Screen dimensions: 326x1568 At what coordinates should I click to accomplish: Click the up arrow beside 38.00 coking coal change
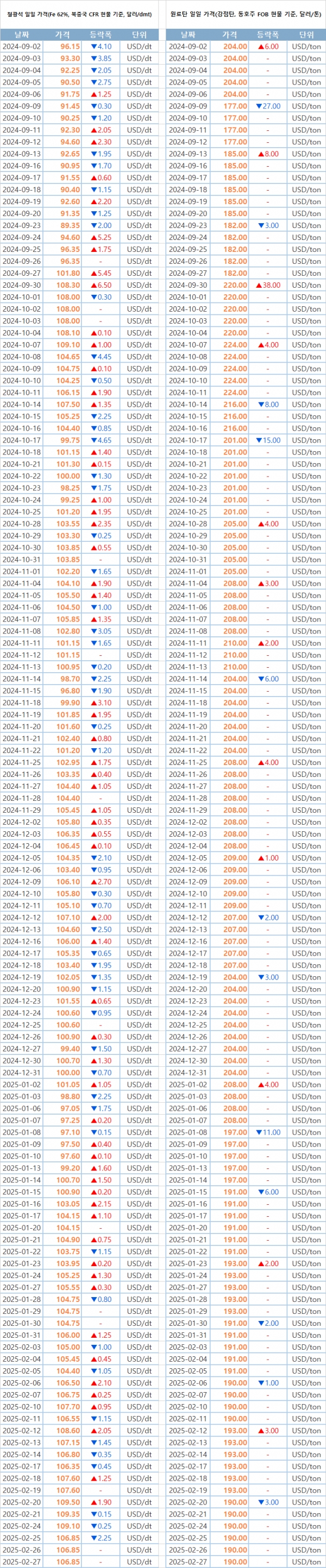[x=259, y=285]
